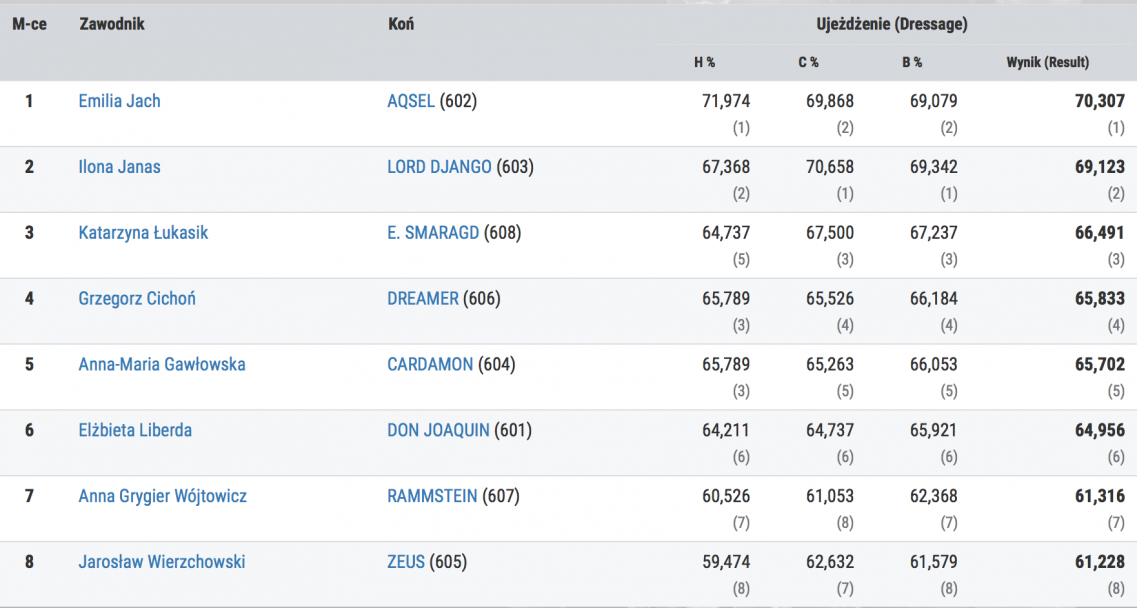The width and height of the screenshot is (1137, 608).
Task: Open CARDAMON horse details
Action: tap(430, 364)
